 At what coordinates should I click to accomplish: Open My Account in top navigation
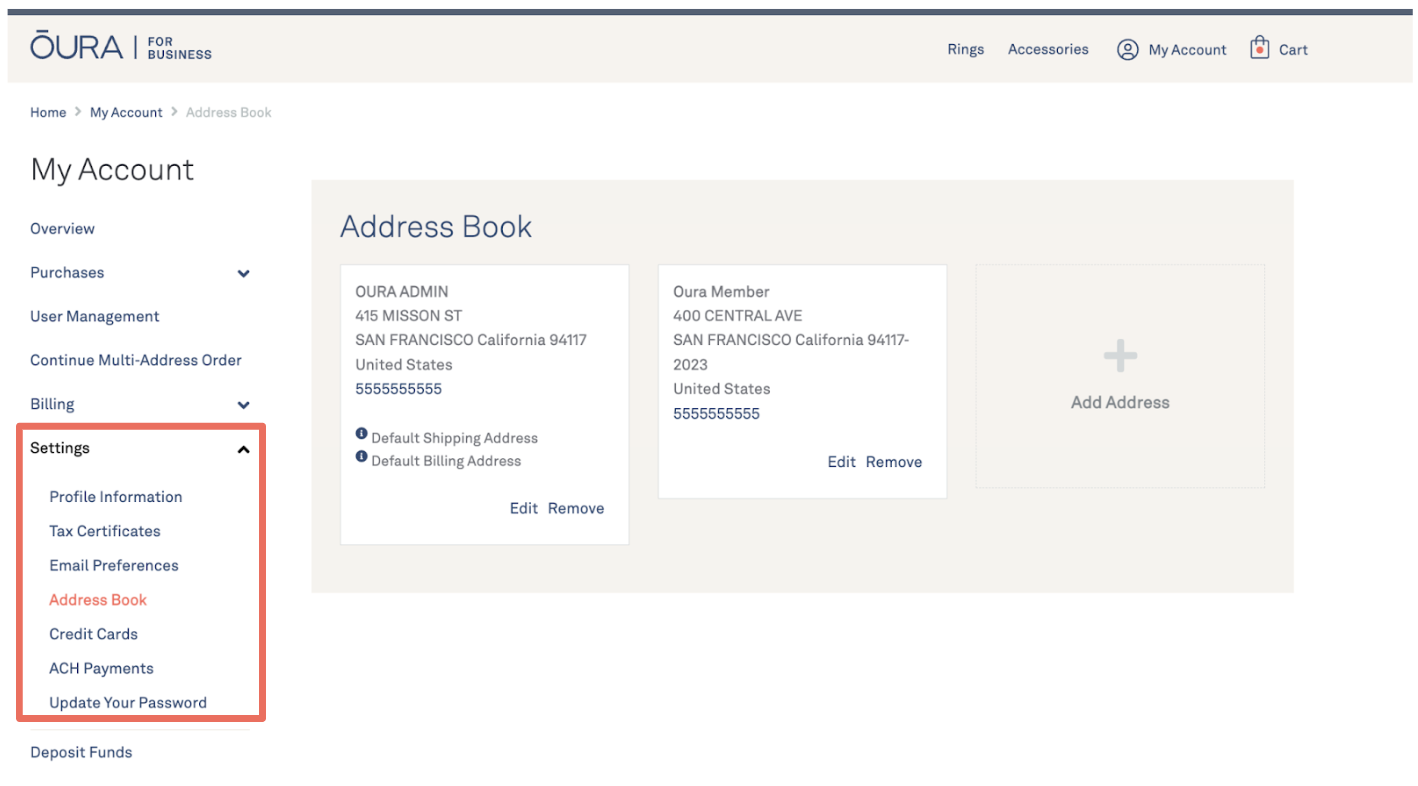pyautogui.click(x=1187, y=50)
